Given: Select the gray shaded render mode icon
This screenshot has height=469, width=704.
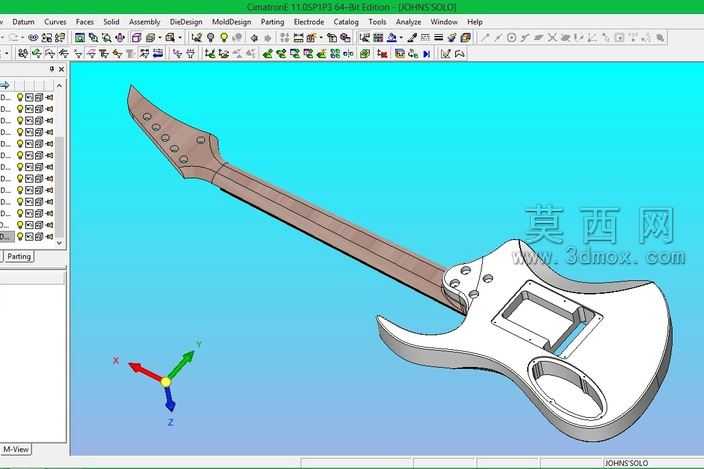Looking at the screenshot, I should (x=151, y=38).
